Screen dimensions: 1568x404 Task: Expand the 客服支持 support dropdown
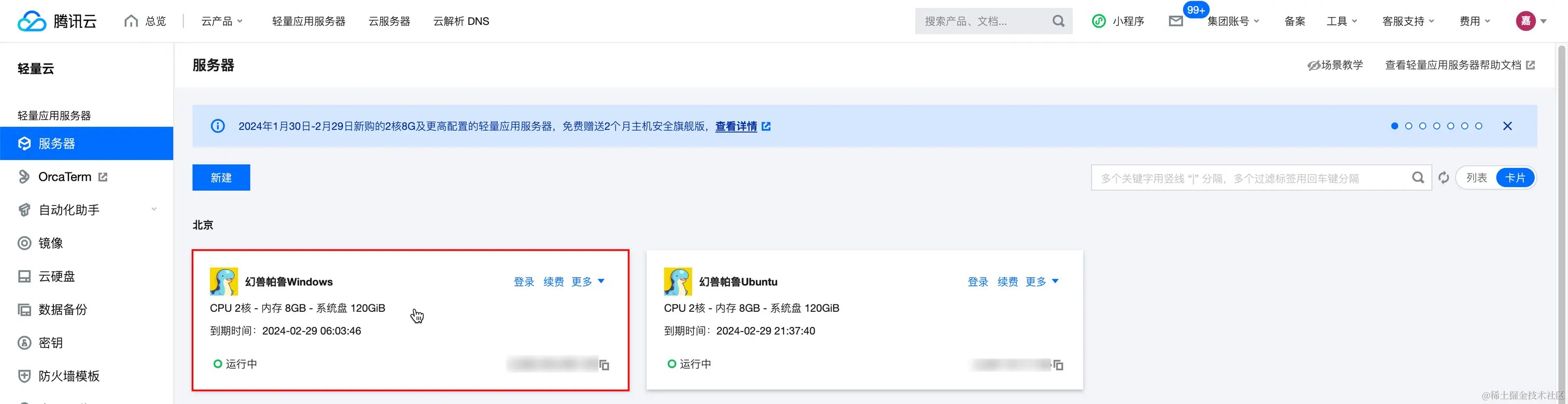(1408, 21)
